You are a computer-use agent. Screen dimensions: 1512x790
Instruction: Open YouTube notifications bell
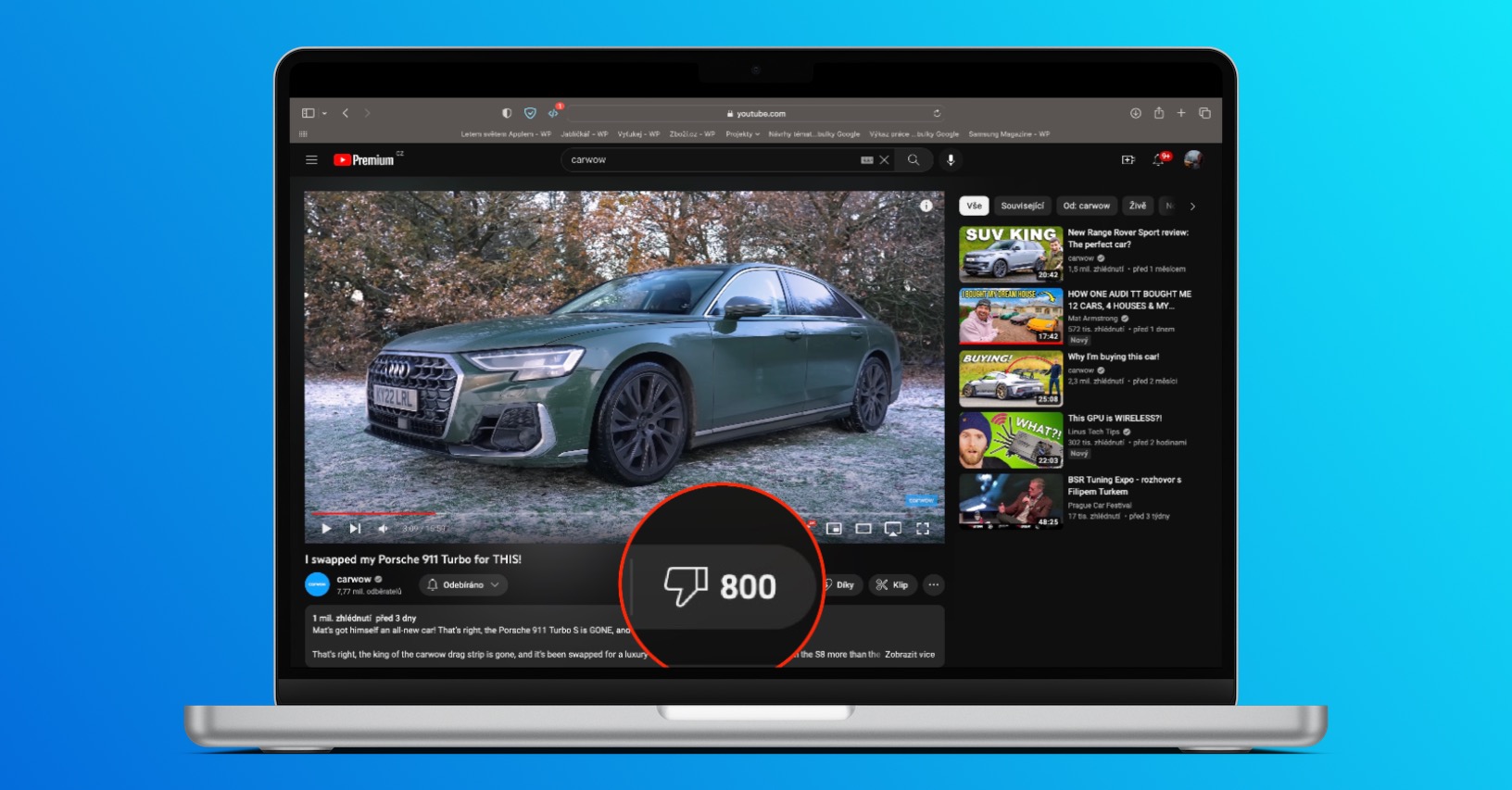click(x=1158, y=160)
